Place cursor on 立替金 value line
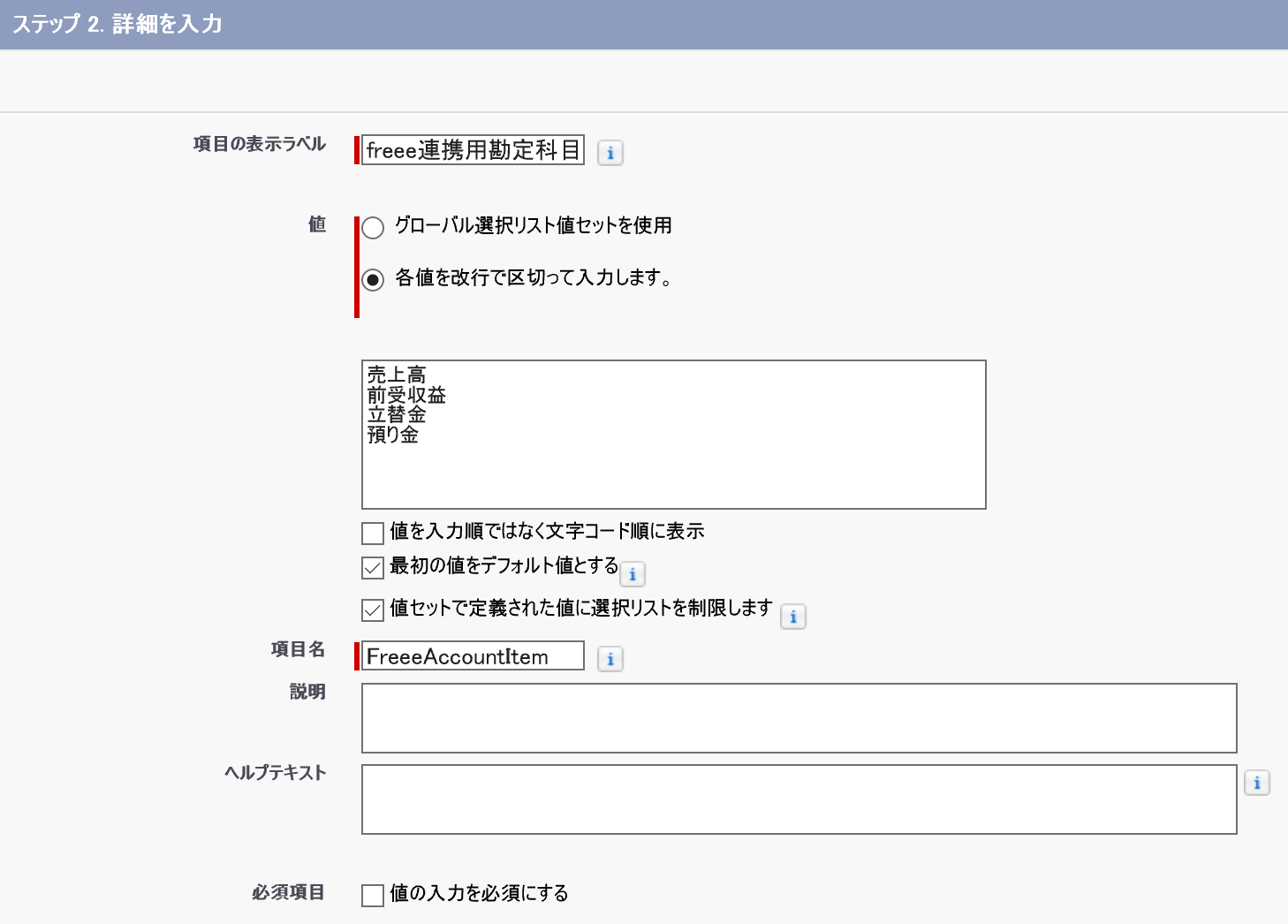The height and width of the screenshot is (924, 1288). tap(397, 414)
